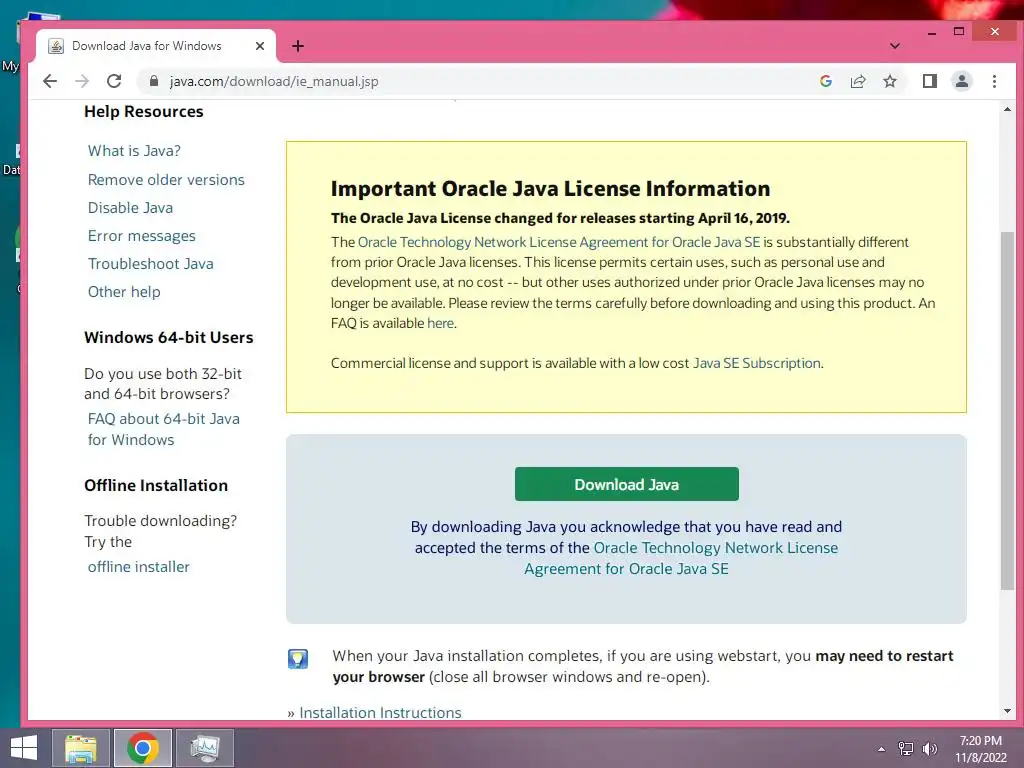
Task: Close the Download Java for Windows tab
Action: [260, 46]
